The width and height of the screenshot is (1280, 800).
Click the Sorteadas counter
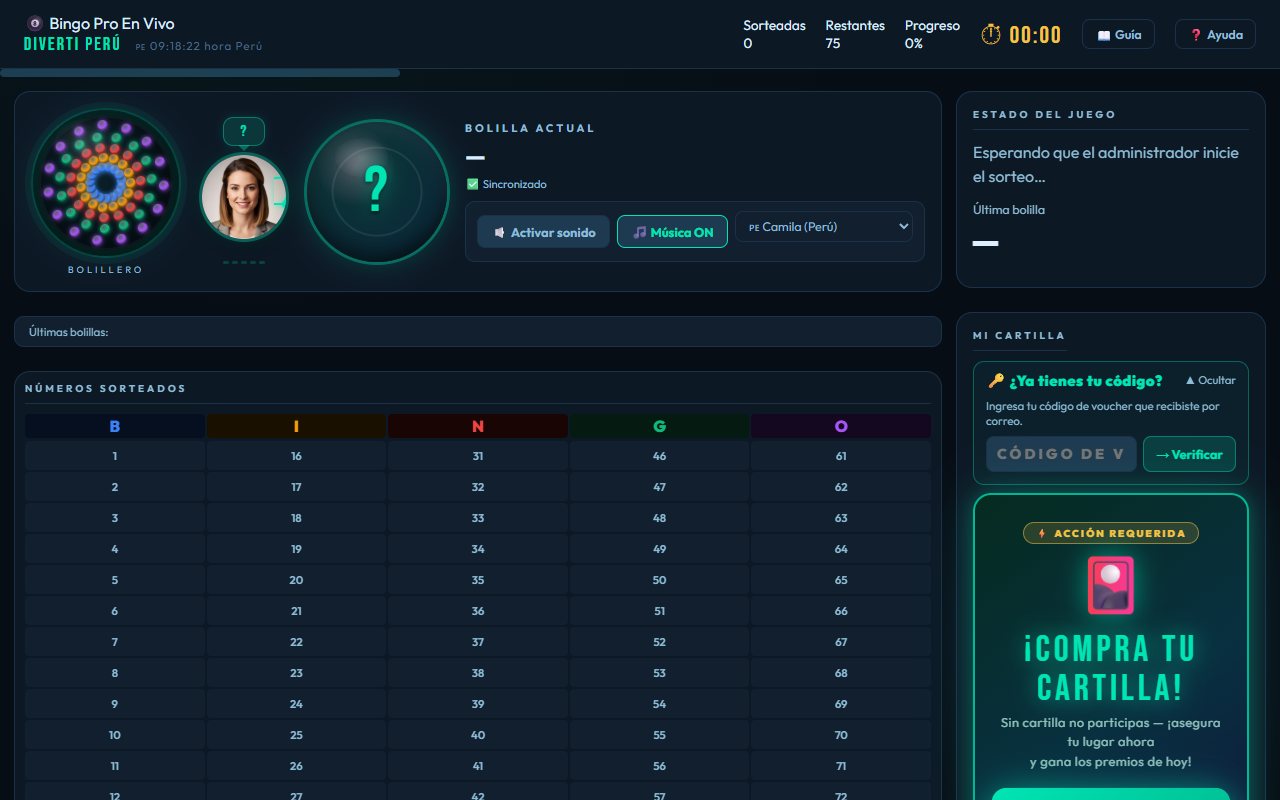click(x=775, y=34)
